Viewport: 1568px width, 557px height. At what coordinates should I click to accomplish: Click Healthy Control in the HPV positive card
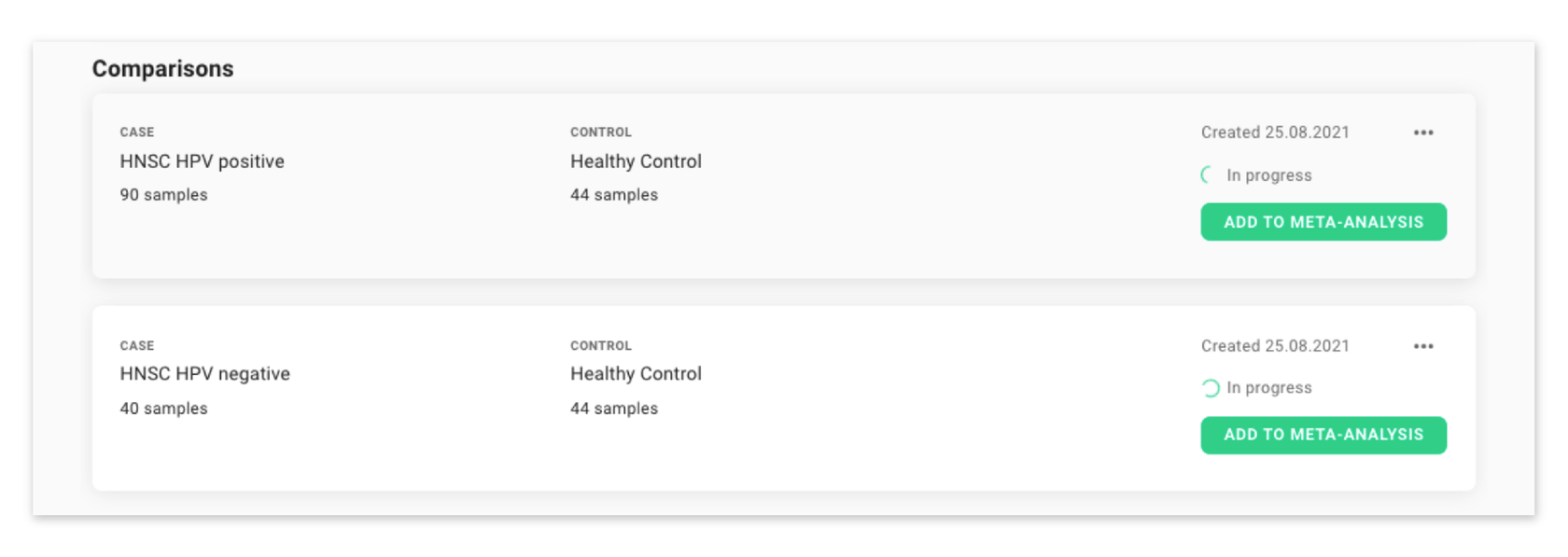pyautogui.click(x=636, y=161)
